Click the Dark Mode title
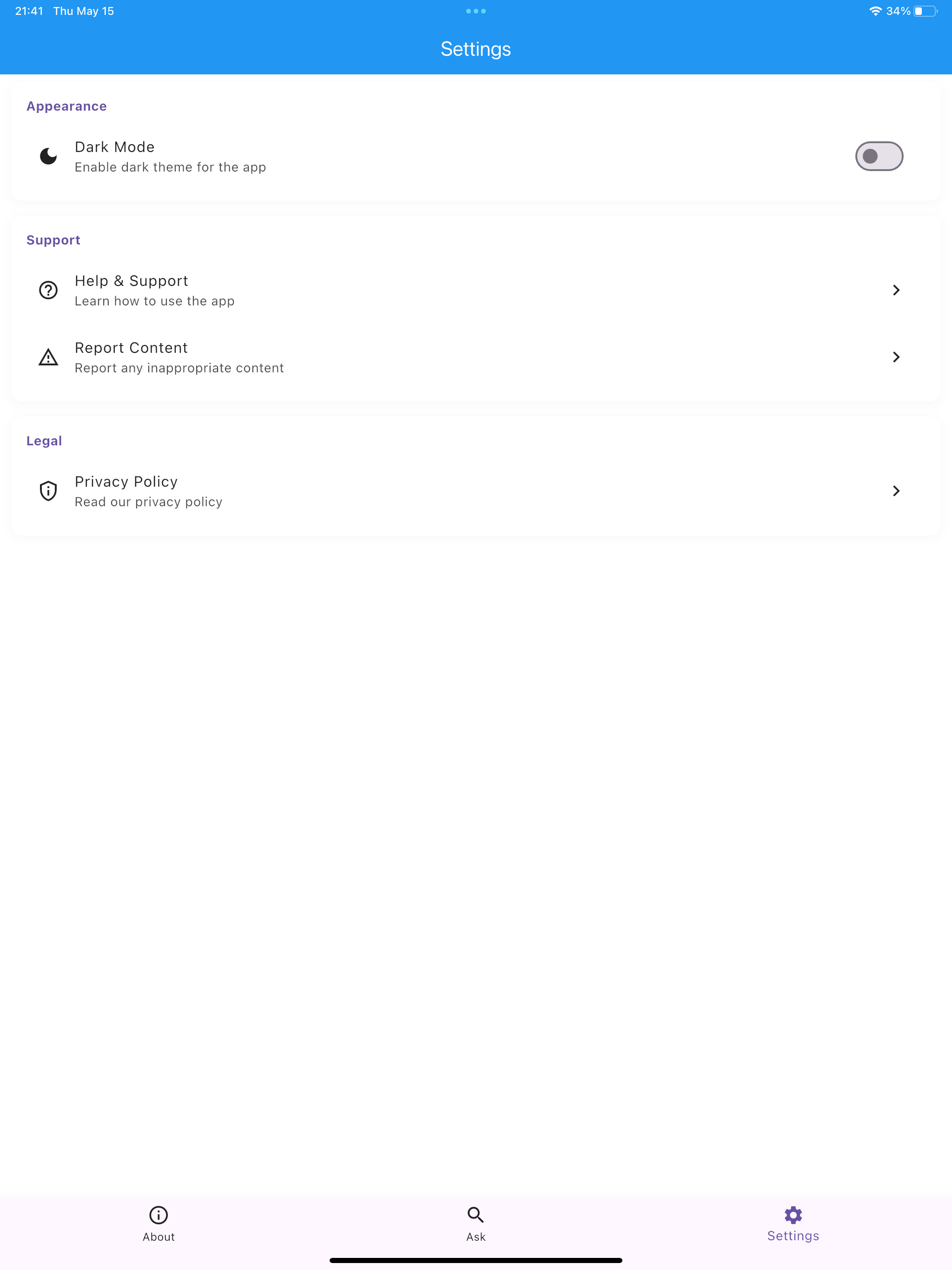The image size is (952, 1270). 115,147
